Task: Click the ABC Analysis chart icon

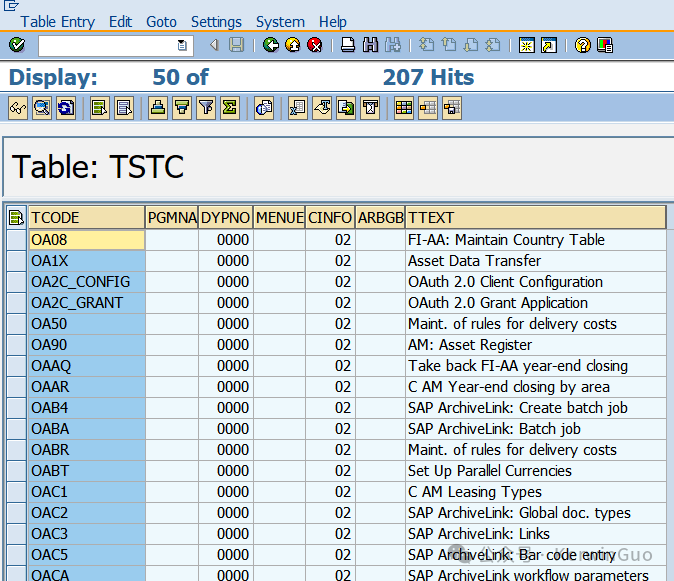Action: [264, 107]
